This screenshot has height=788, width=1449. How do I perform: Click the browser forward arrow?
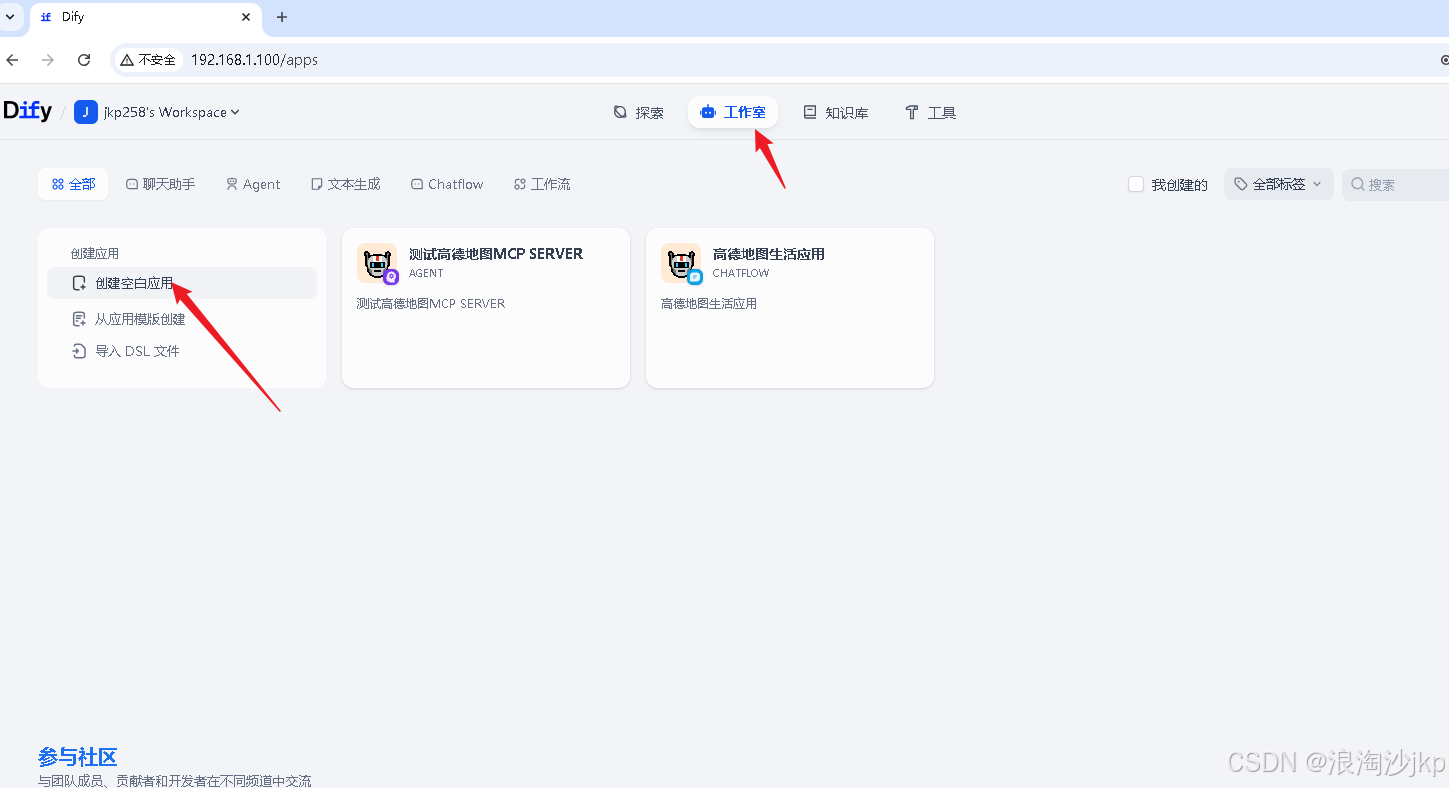(x=48, y=60)
